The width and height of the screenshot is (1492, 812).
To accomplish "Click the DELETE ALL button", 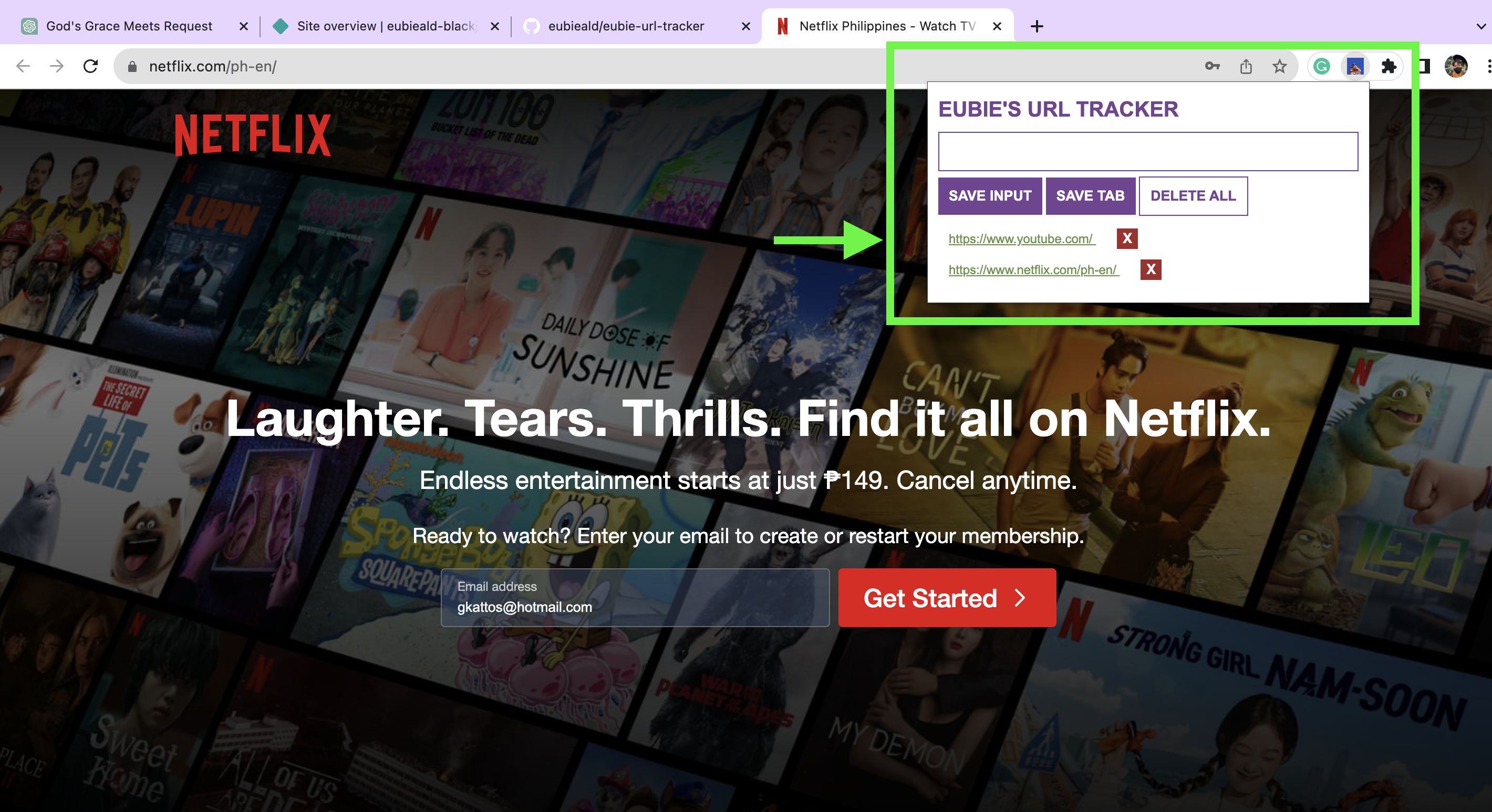I will pos(1193,196).
